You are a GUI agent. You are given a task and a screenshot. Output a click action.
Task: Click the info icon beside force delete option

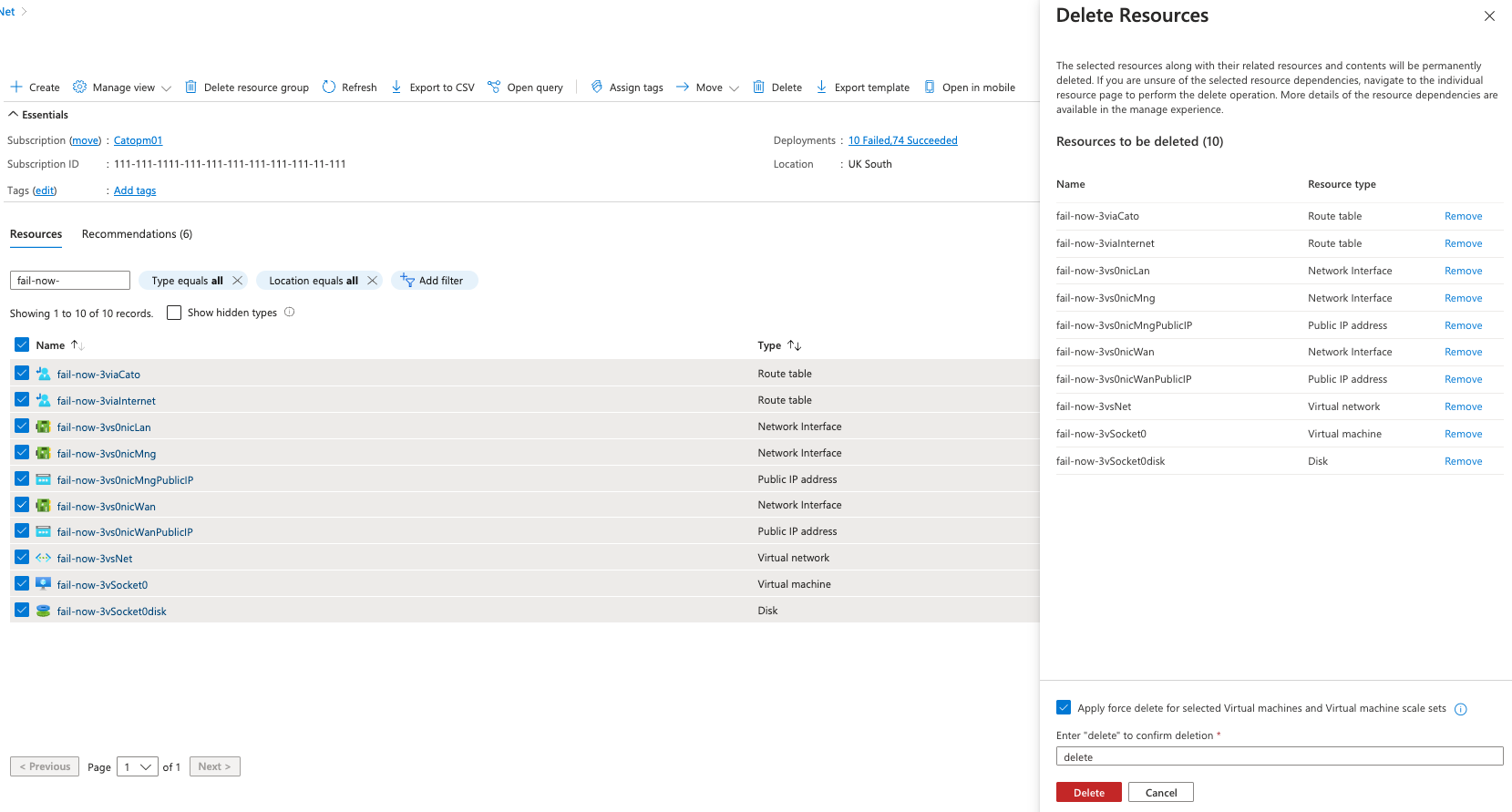pyautogui.click(x=1461, y=709)
